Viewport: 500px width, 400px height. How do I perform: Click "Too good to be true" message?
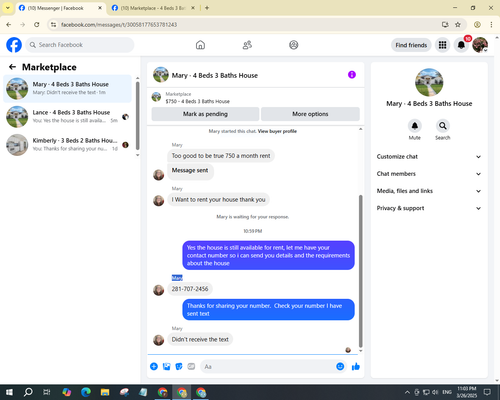[x=221, y=156]
